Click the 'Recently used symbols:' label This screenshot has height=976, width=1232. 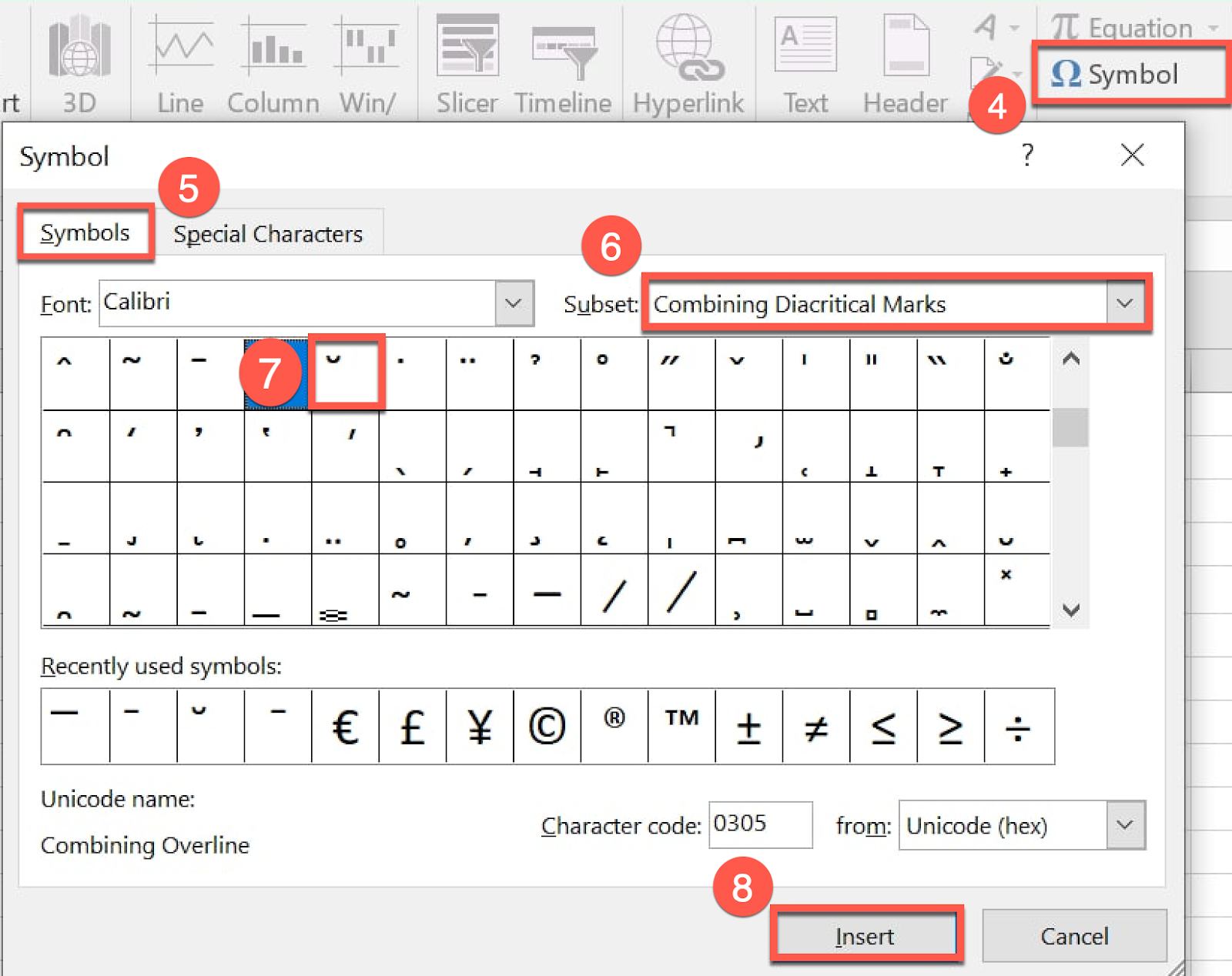161,666
